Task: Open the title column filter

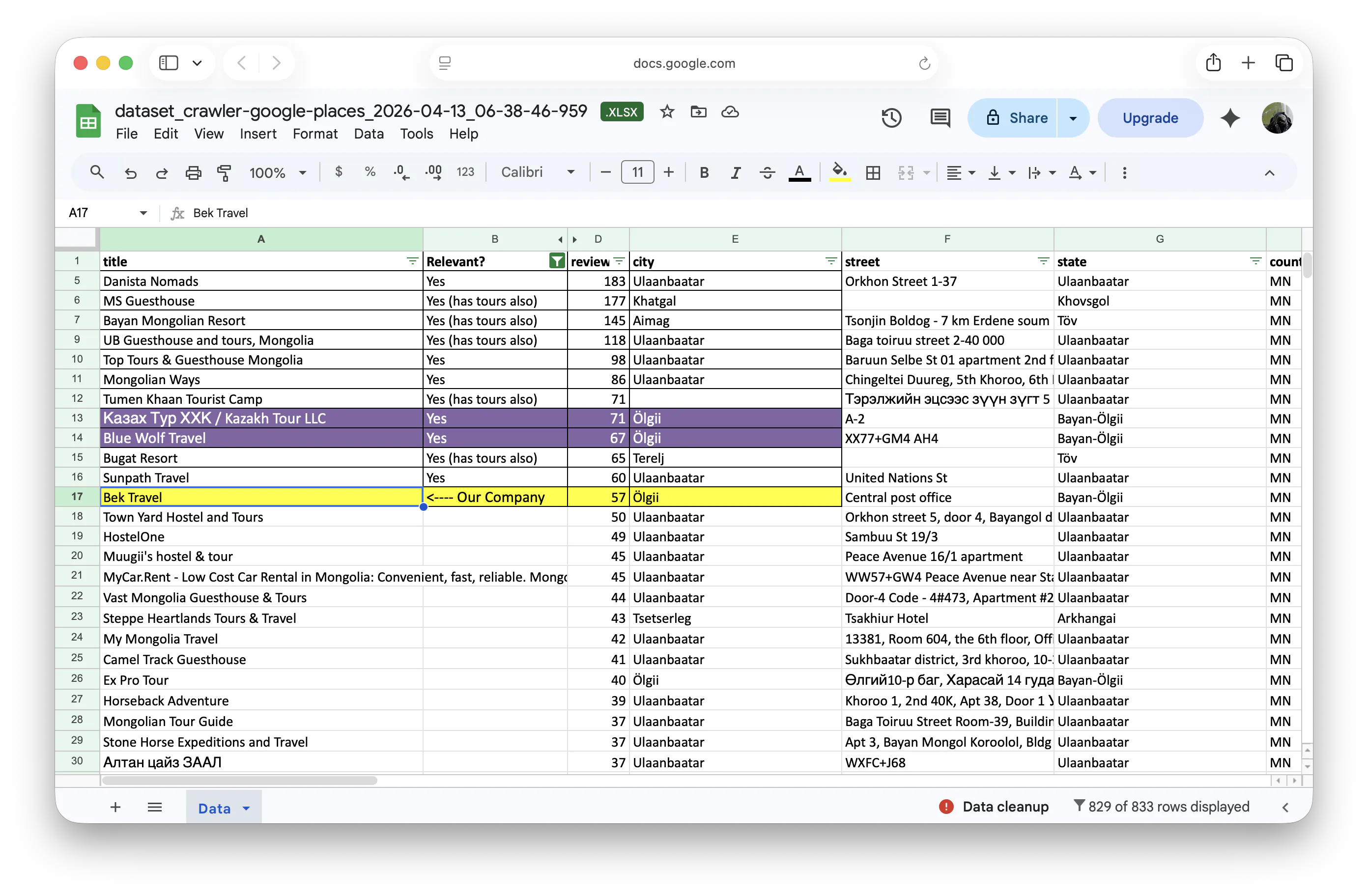Action: 412,261
